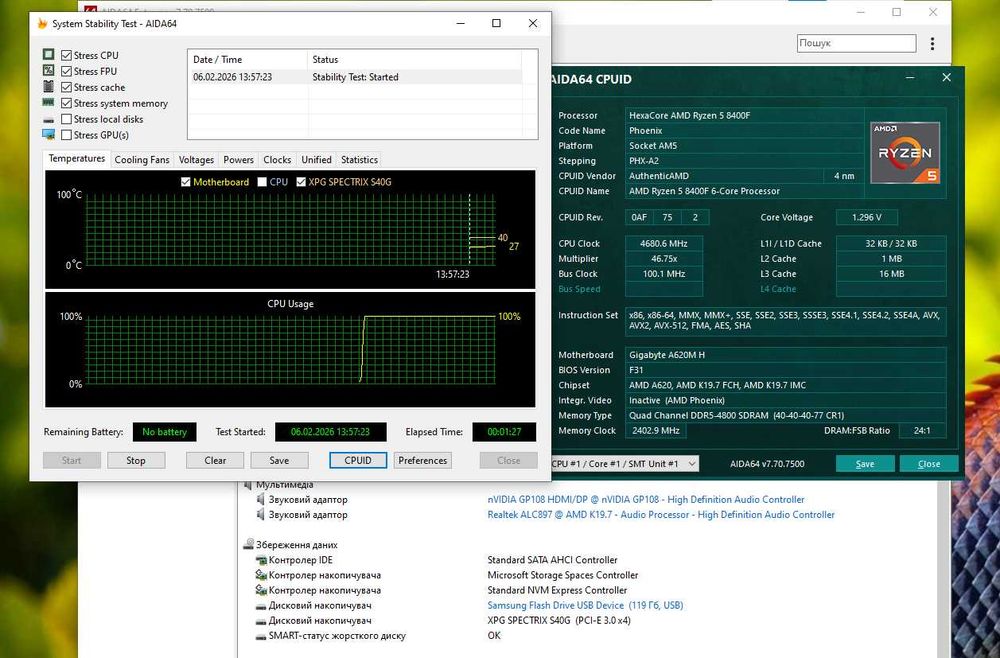Click the AMD Ryzen 5 logo in CPUID
The image size is (1000, 658).
(x=905, y=153)
